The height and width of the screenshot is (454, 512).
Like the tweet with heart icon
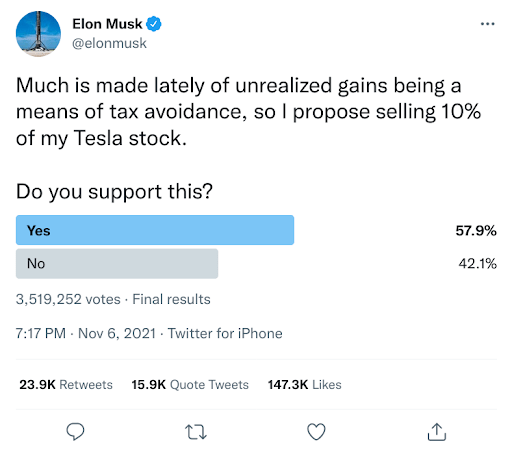(x=316, y=432)
